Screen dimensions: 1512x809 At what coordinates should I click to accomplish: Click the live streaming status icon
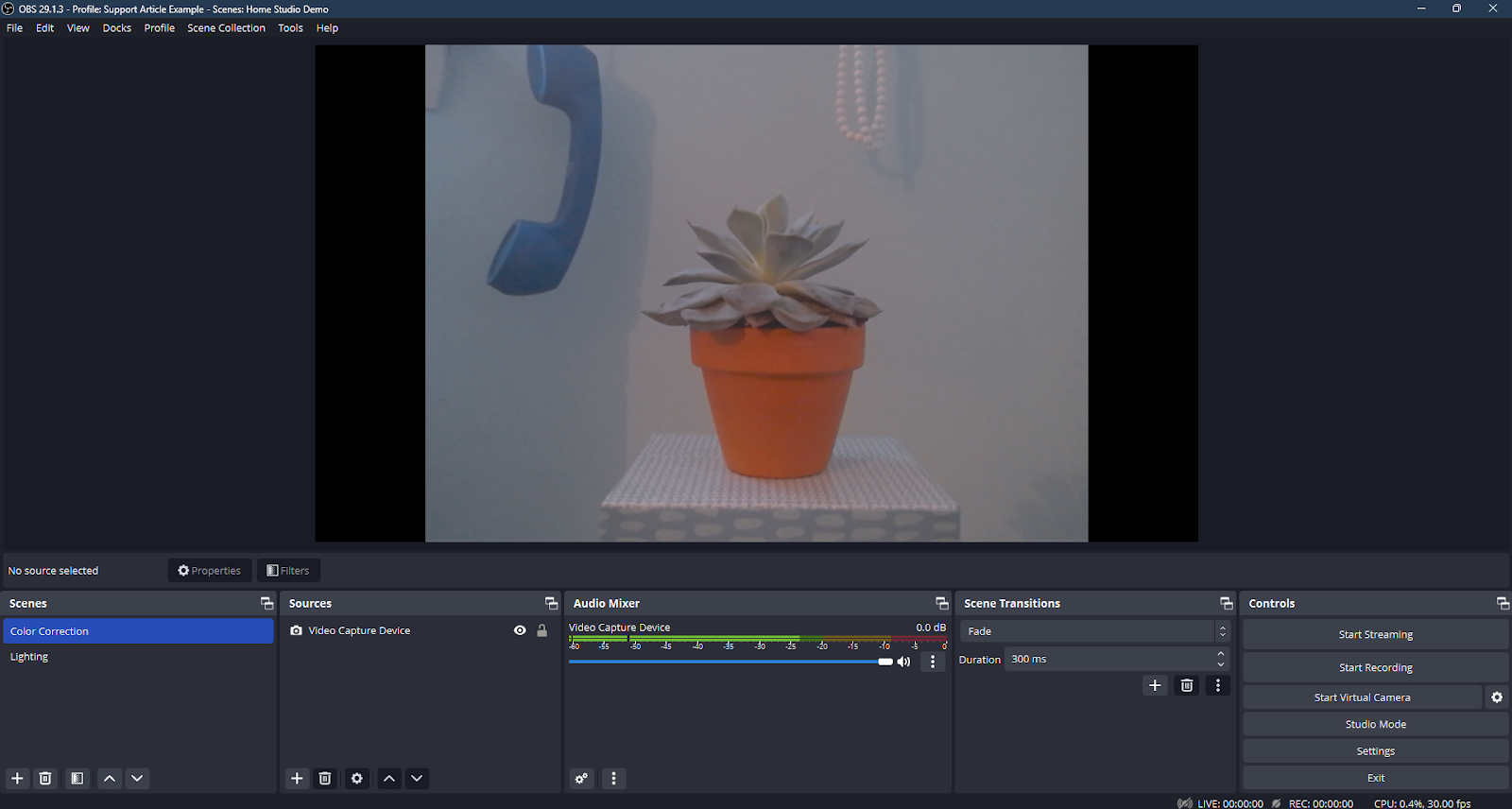1185,803
